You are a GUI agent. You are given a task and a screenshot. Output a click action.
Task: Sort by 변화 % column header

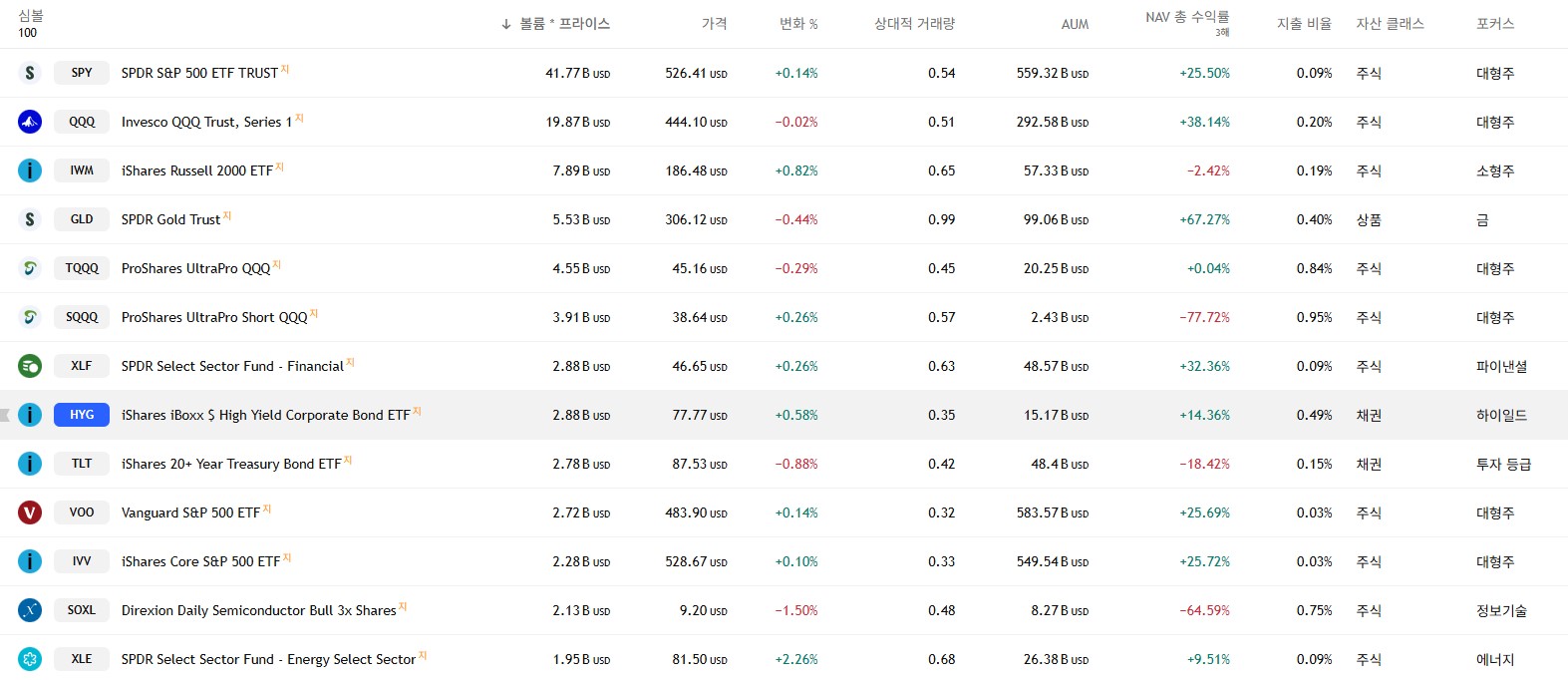tap(798, 24)
